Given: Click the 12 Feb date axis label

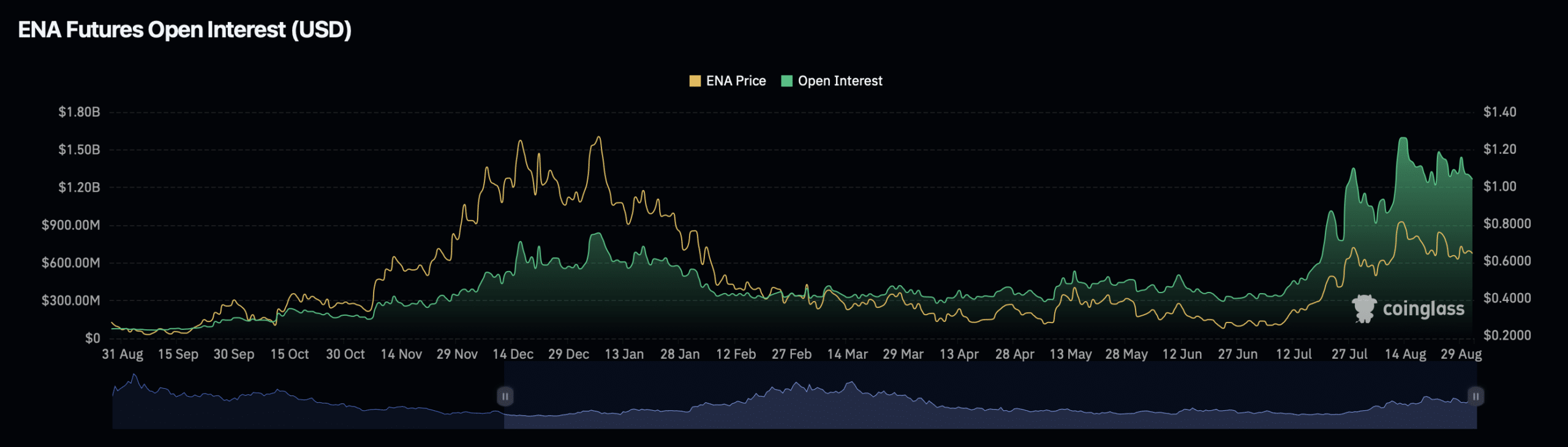Looking at the screenshot, I should 736,354.
